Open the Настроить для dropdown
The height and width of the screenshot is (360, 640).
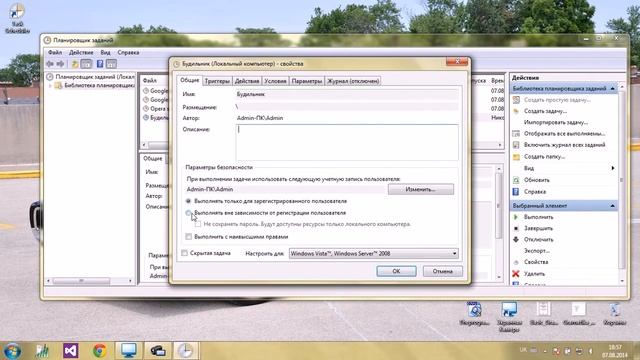click(x=373, y=253)
